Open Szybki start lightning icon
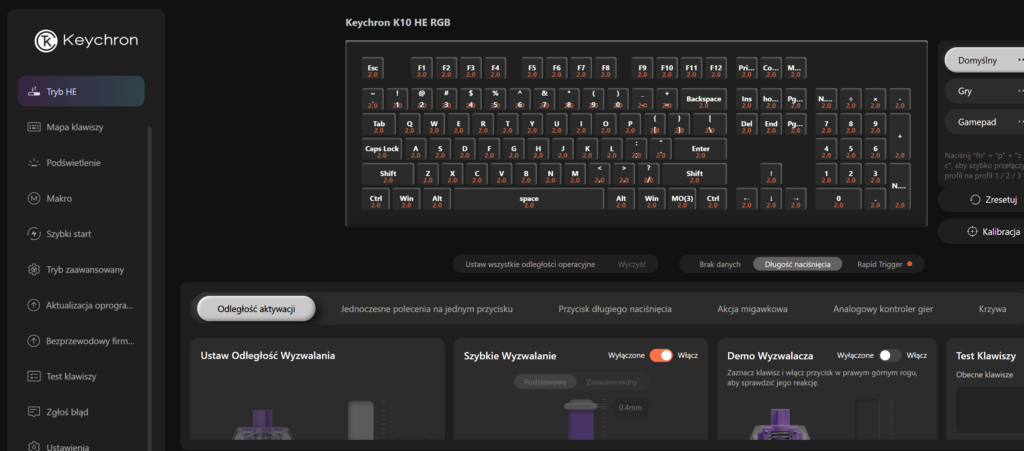The height and width of the screenshot is (451, 1024). click(x=34, y=234)
